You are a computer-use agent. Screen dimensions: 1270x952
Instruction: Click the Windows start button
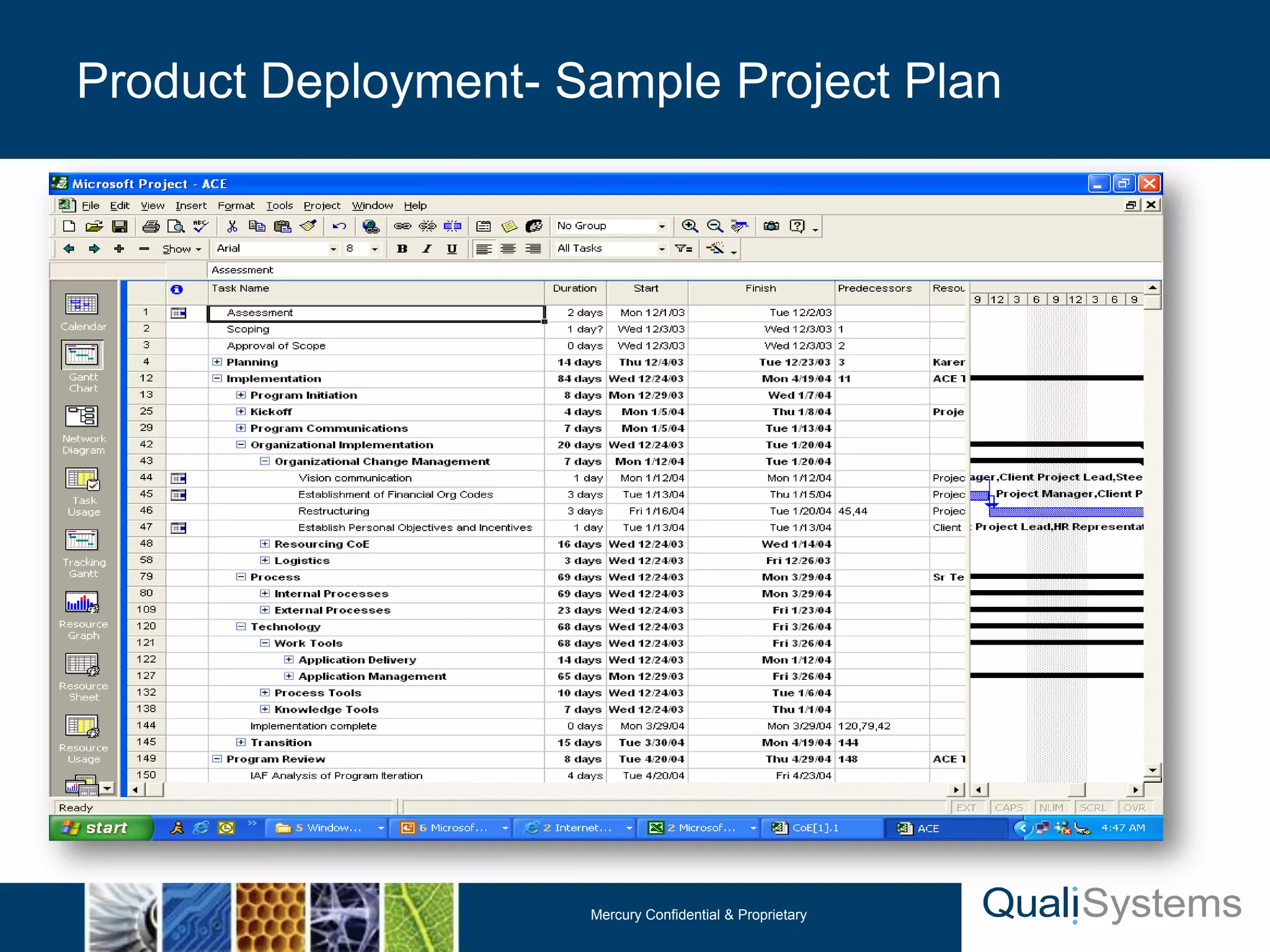[x=101, y=828]
